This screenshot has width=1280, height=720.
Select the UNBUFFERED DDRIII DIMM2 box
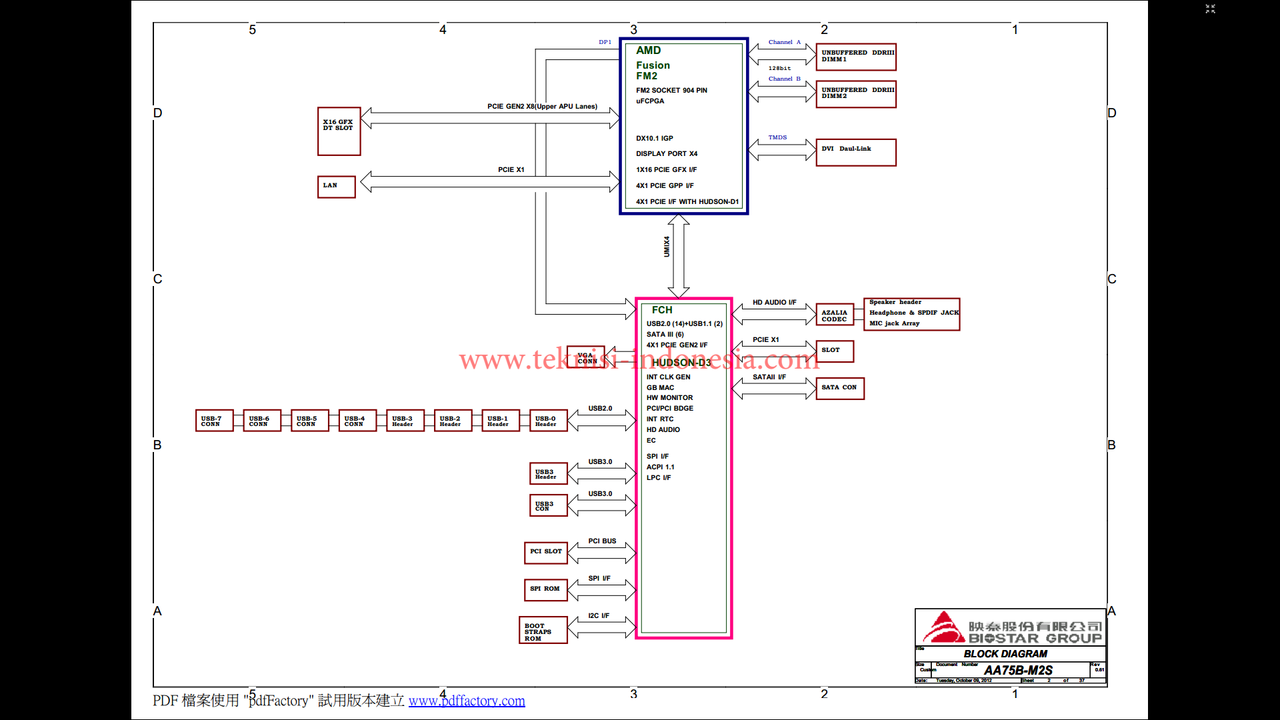point(857,94)
